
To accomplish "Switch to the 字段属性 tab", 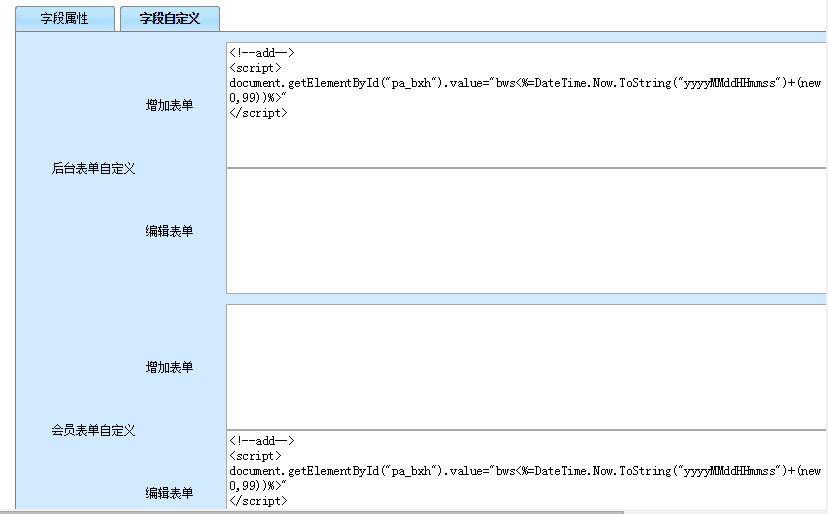I will pyautogui.click(x=64, y=19).
